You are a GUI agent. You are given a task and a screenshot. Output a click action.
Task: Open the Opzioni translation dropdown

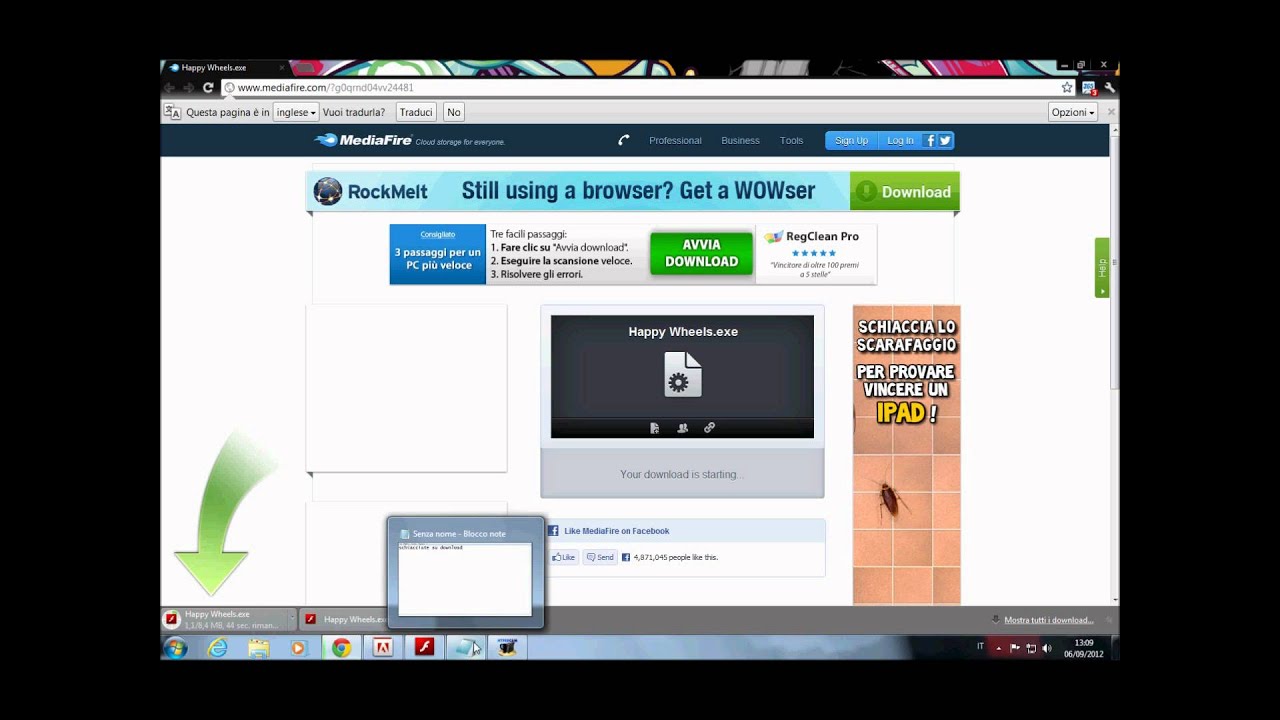tap(1072, 112)
